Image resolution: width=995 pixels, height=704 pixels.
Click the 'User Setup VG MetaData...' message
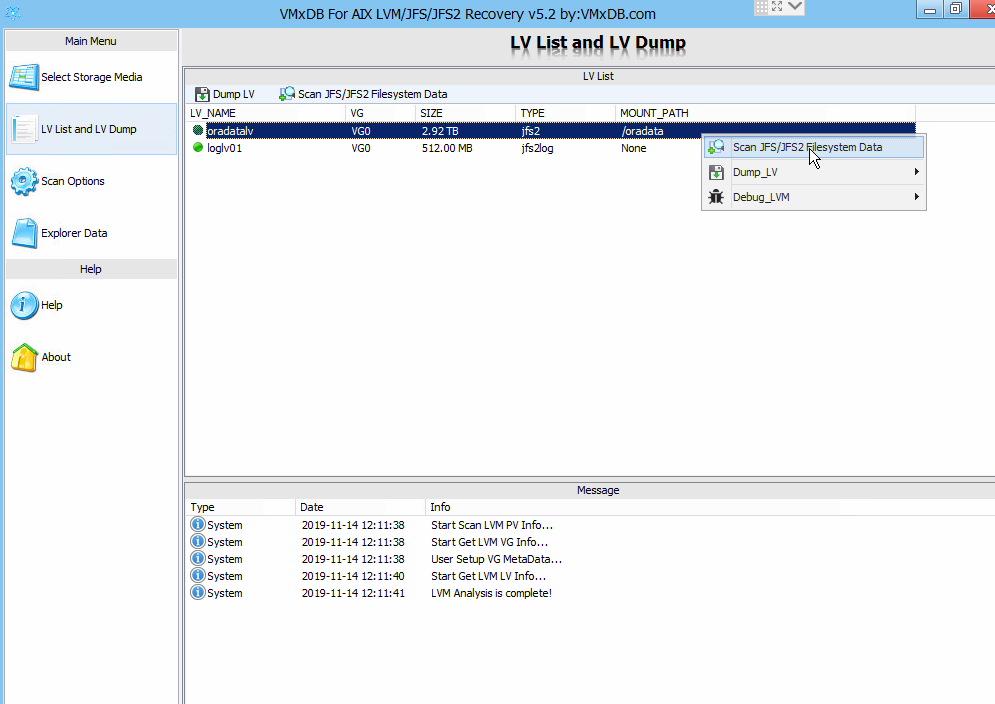click(x=496, y=559)
